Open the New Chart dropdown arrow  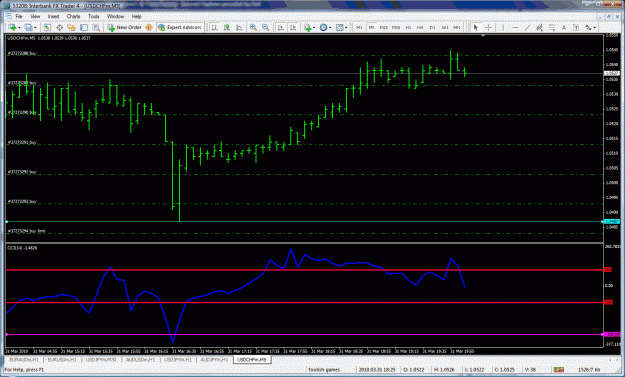pyautogui.click(x=19, y=27)
